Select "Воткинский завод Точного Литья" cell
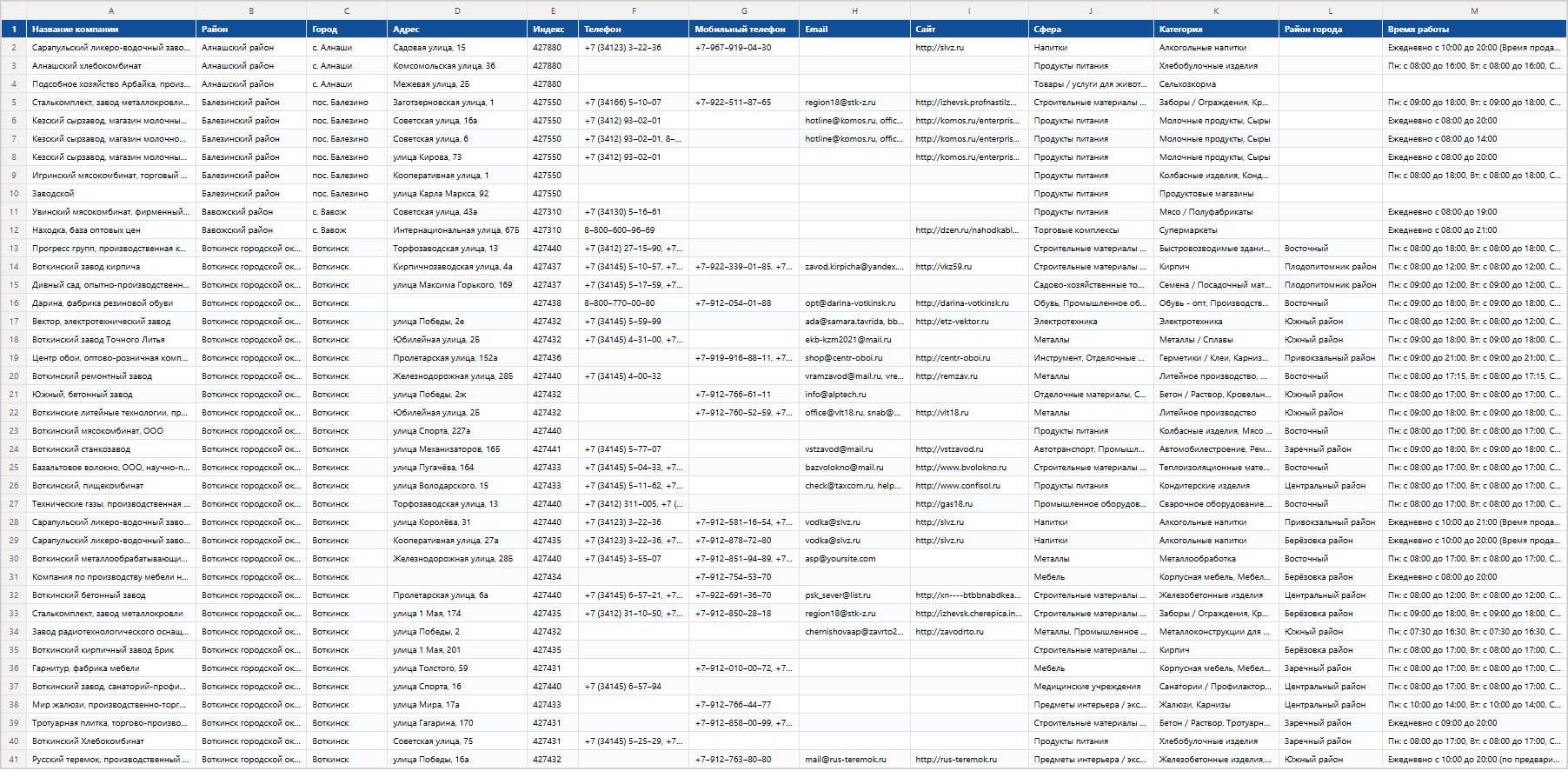 [111, 340]
